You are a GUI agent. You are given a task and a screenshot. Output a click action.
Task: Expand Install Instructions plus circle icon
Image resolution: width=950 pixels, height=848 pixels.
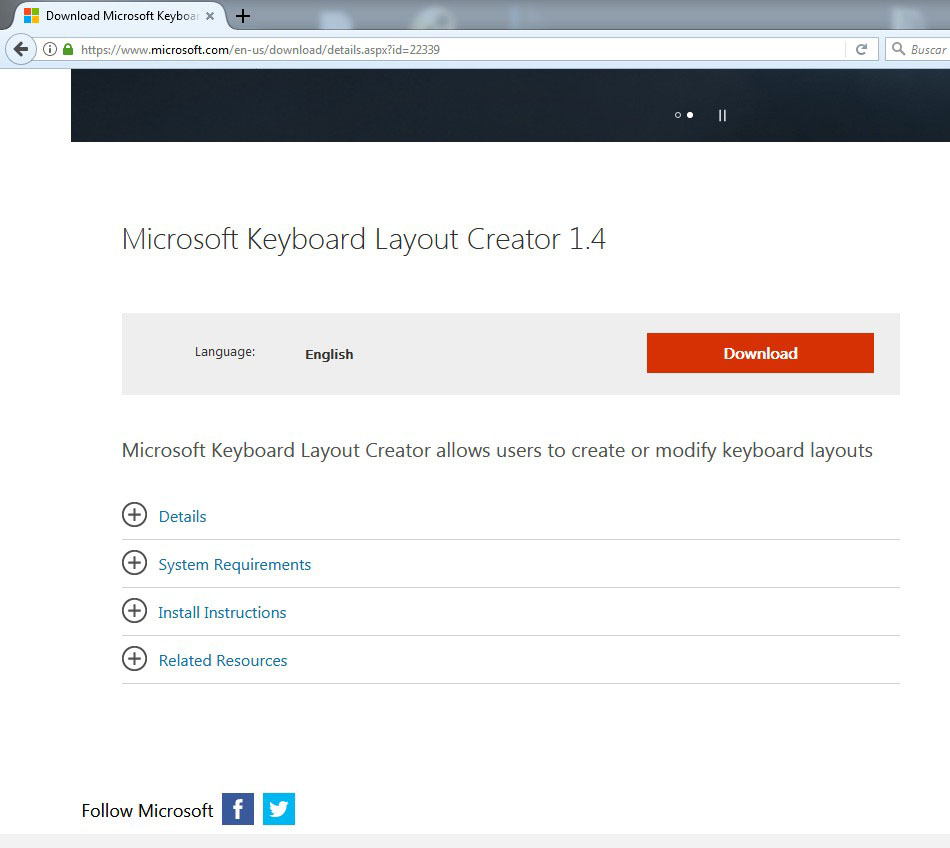pyautogui.click(x=135, y=611)
